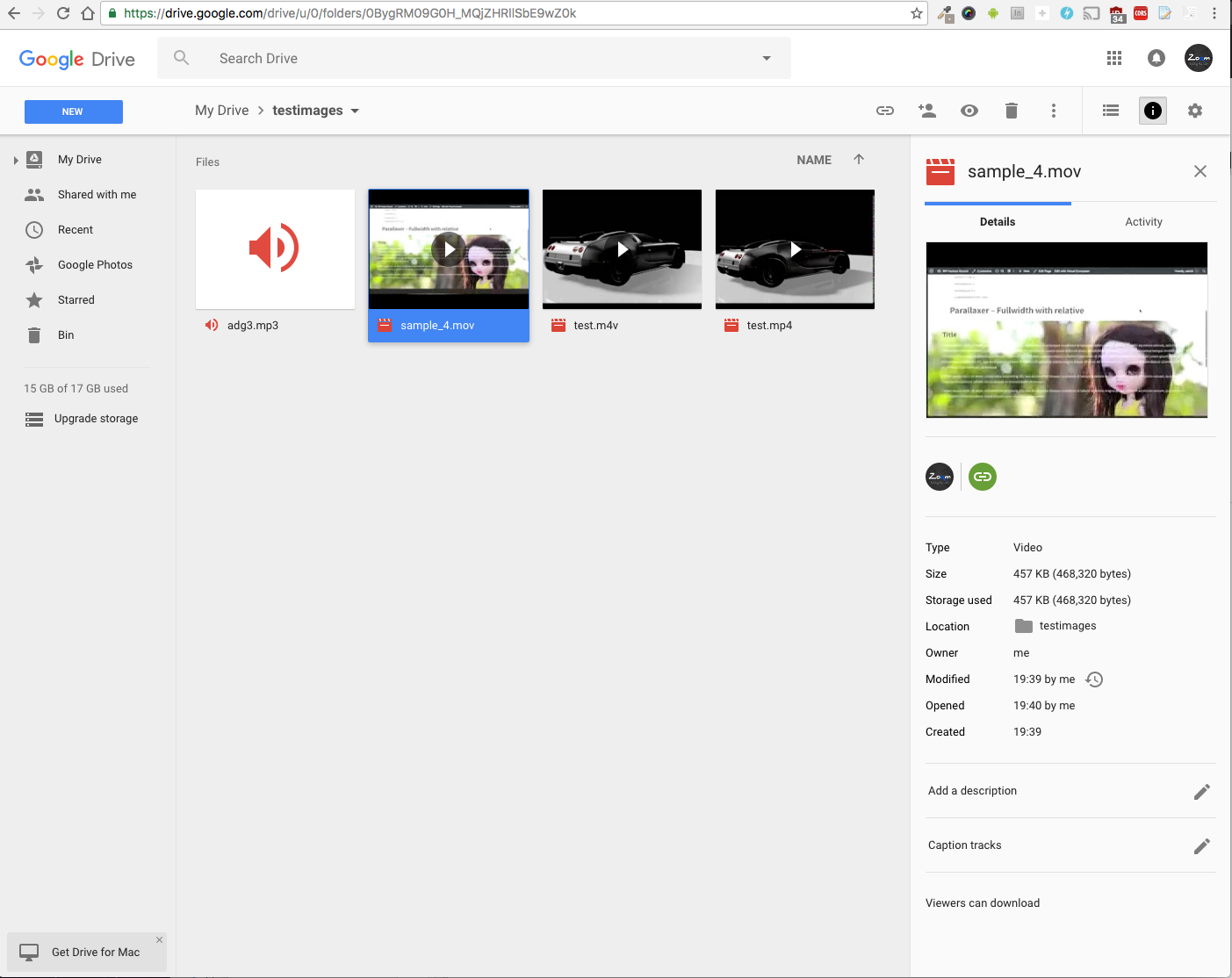
Task: Edit the description with pencil icon
Action: pyautogui.click(x=1201, y=792)
